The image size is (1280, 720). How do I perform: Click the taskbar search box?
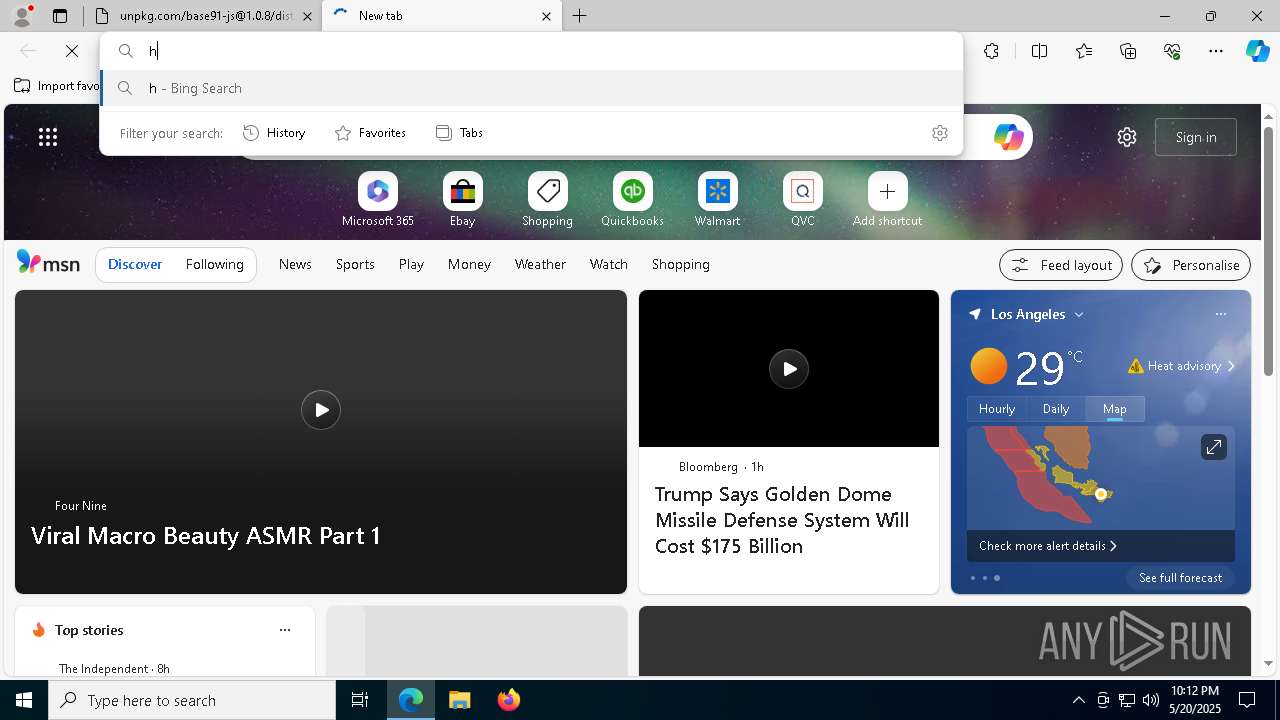point(192,700)
